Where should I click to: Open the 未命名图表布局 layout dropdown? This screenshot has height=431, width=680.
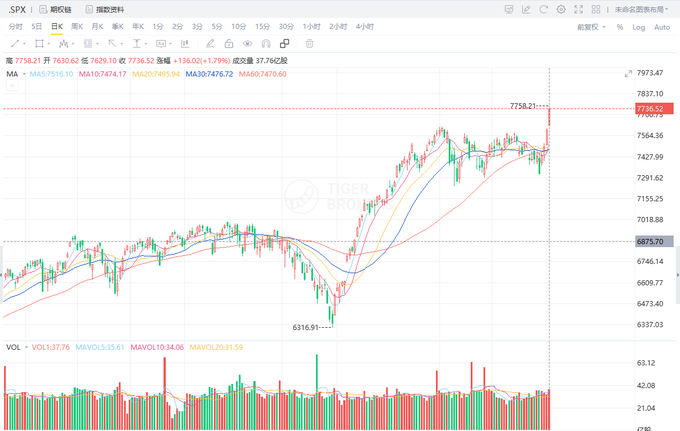point(641,9)
